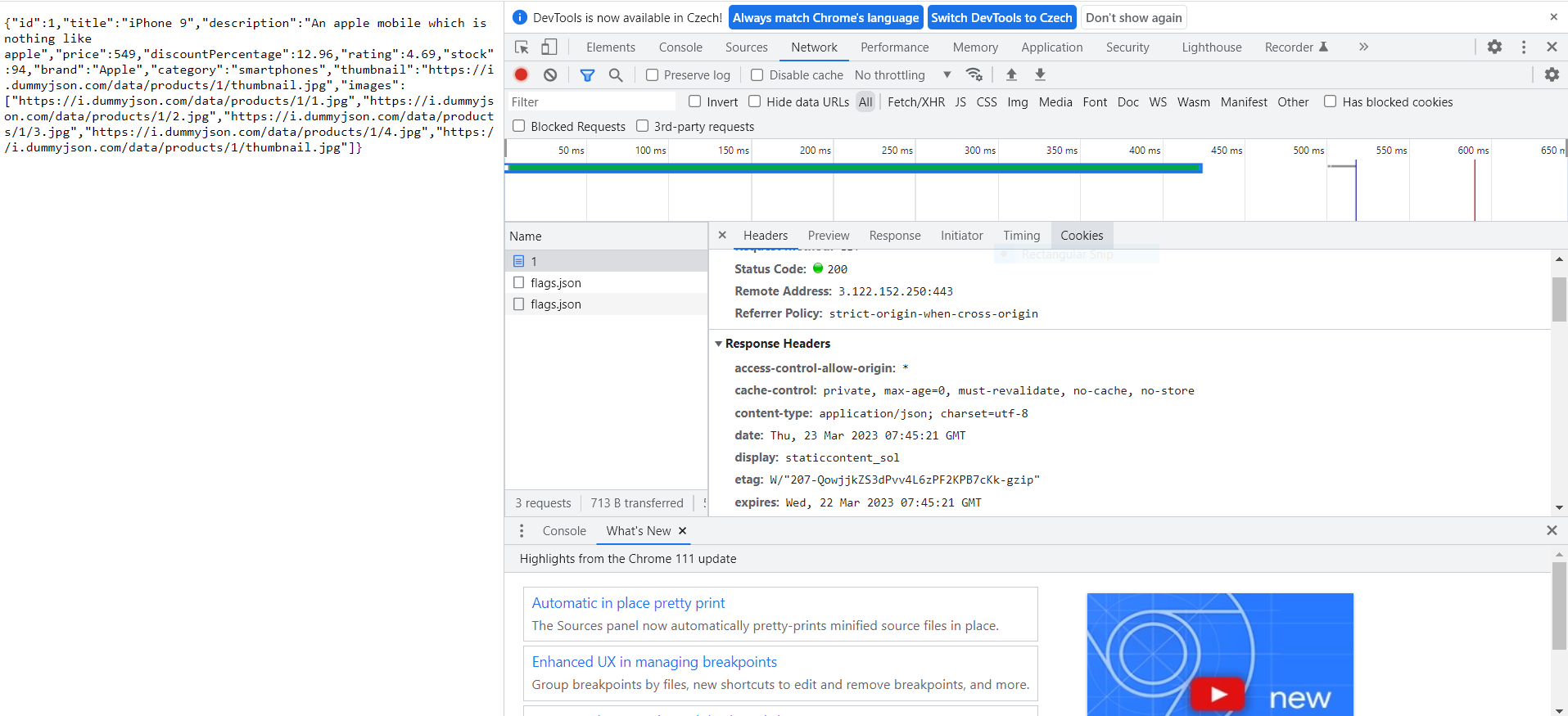Open Automatic in place pretty print link
Screen dimensions: 1568x716
coord(628,603)
